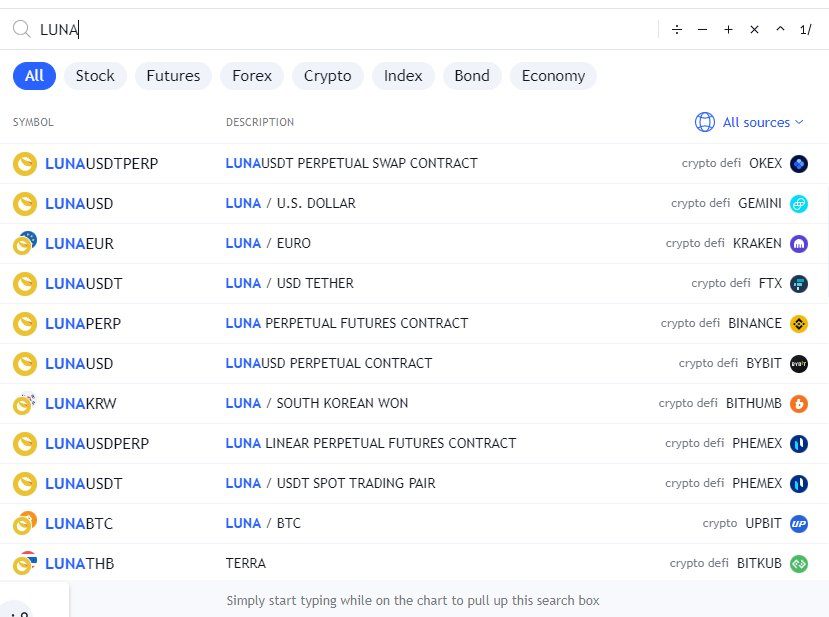829x617 pixels.
Task: Click the BYBIT exchange logo
Action: [x=799, y=364]
